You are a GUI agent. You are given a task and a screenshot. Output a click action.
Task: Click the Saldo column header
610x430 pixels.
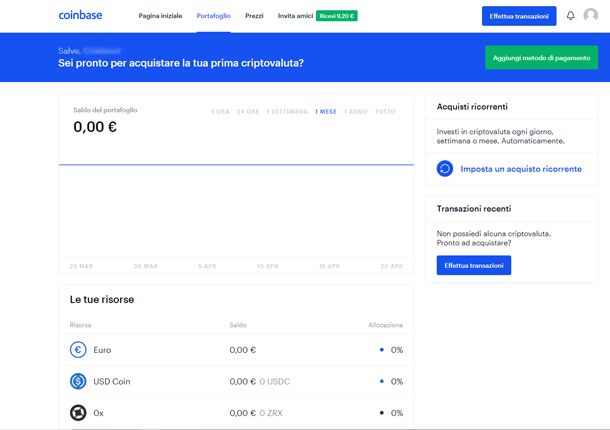[238, 325]
